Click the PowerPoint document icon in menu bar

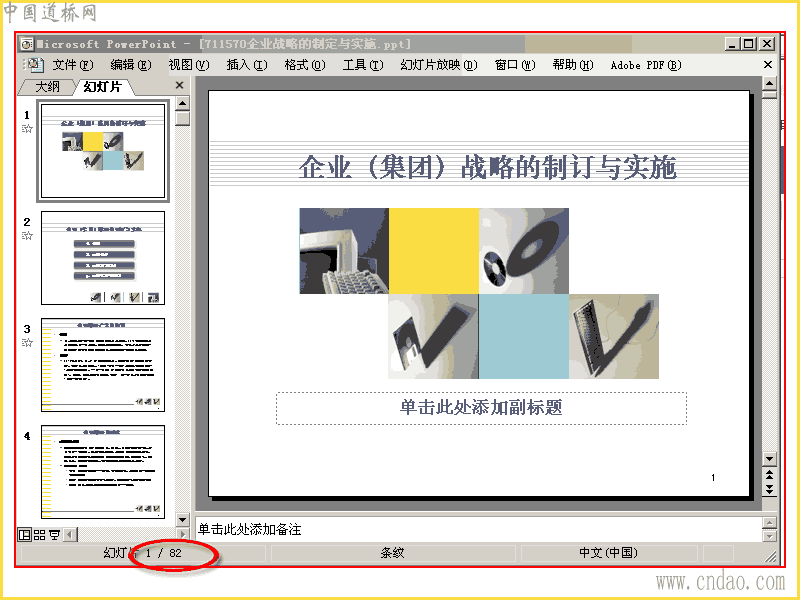pyautogui.click(x=34, y=65)
